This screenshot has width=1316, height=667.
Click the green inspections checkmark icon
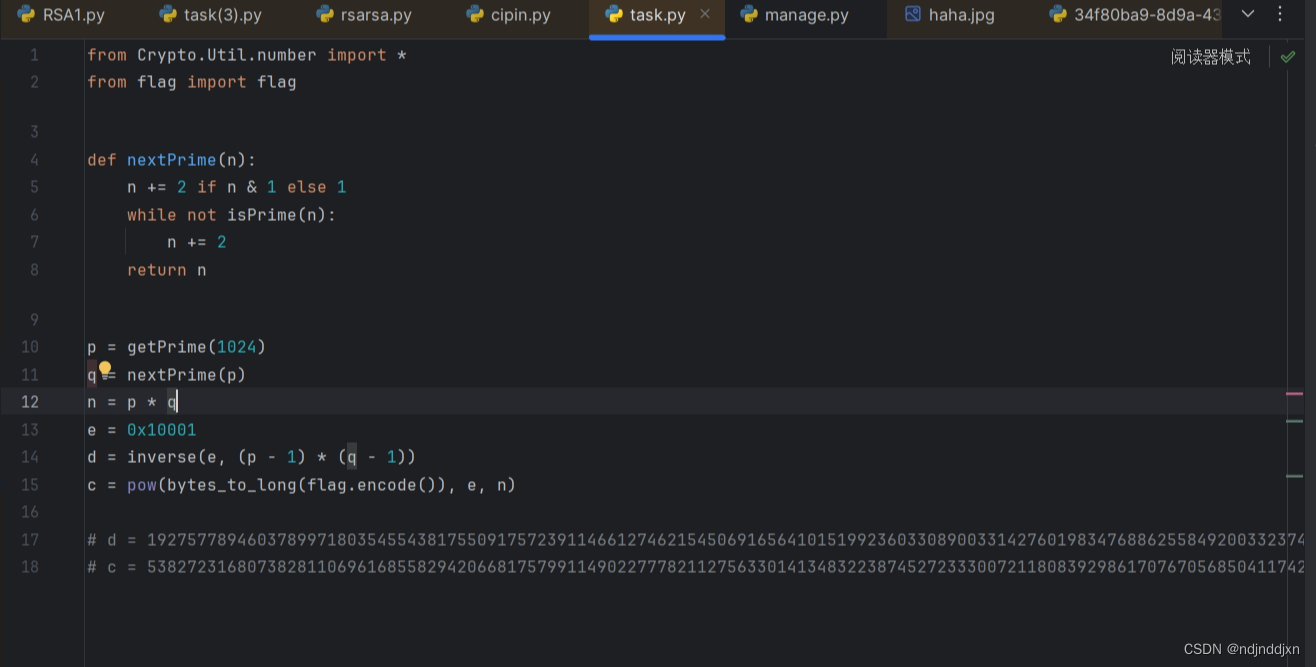[x=1289, y=56]
